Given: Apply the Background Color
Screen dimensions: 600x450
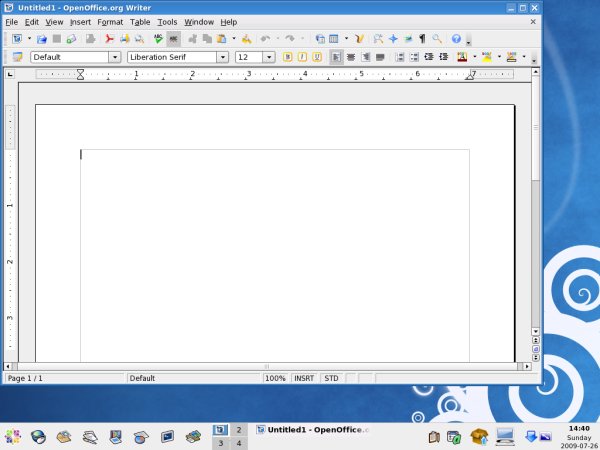Looking at the screenshot, I should (511, 57).
